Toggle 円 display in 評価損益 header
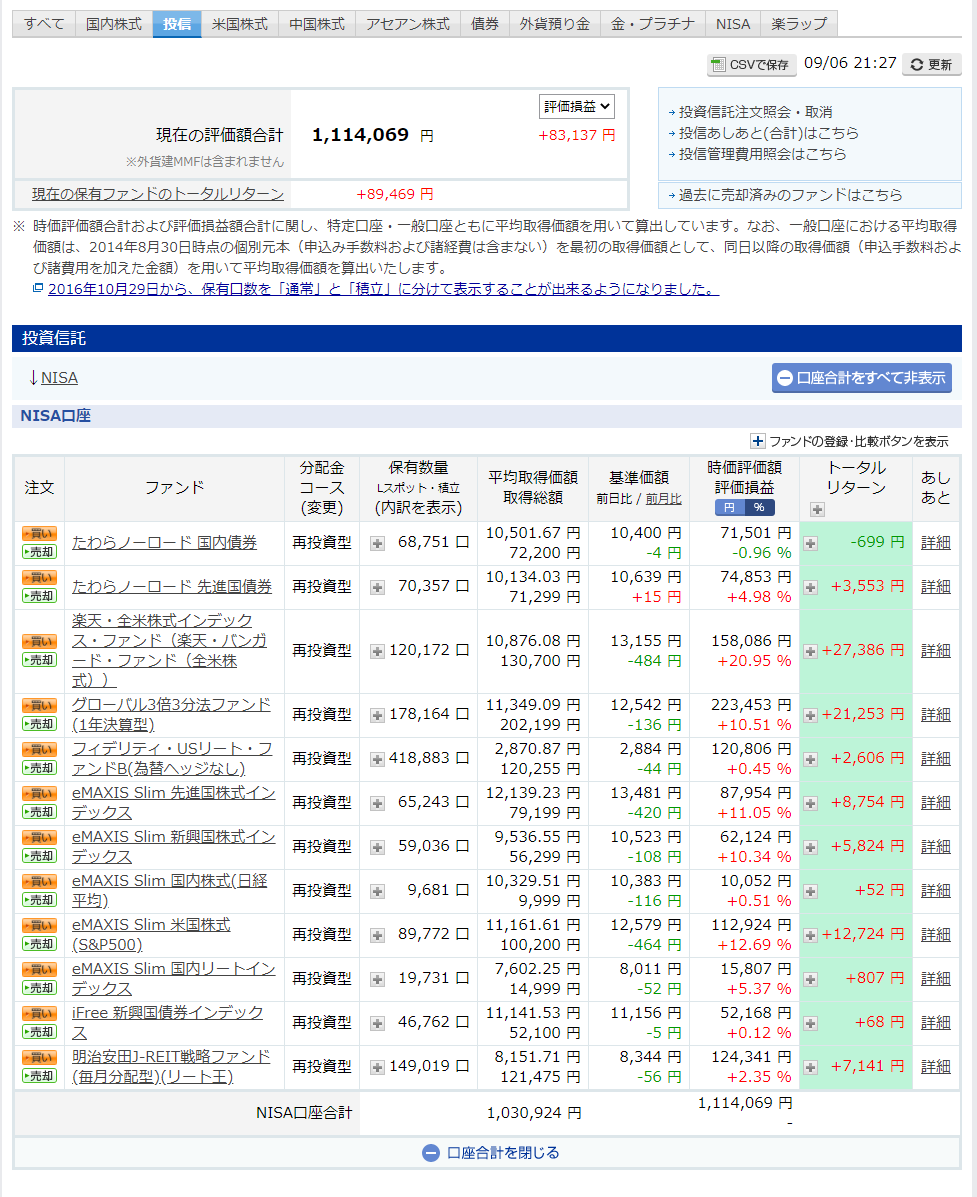977x1197 pixels. [729, 508]
